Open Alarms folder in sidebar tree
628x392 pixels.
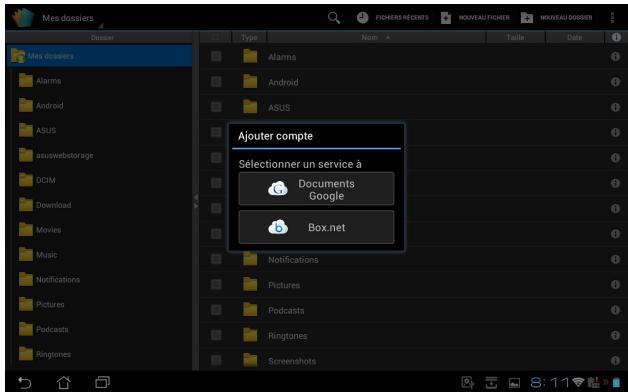tap(40, 81)
